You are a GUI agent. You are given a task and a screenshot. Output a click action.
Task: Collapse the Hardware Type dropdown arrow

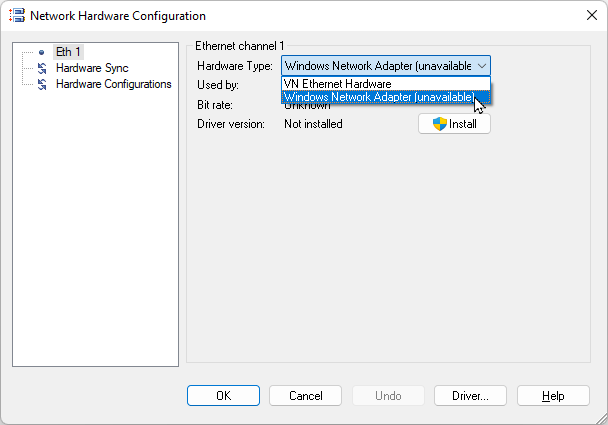pyautogui.click(x=481, y=66)
